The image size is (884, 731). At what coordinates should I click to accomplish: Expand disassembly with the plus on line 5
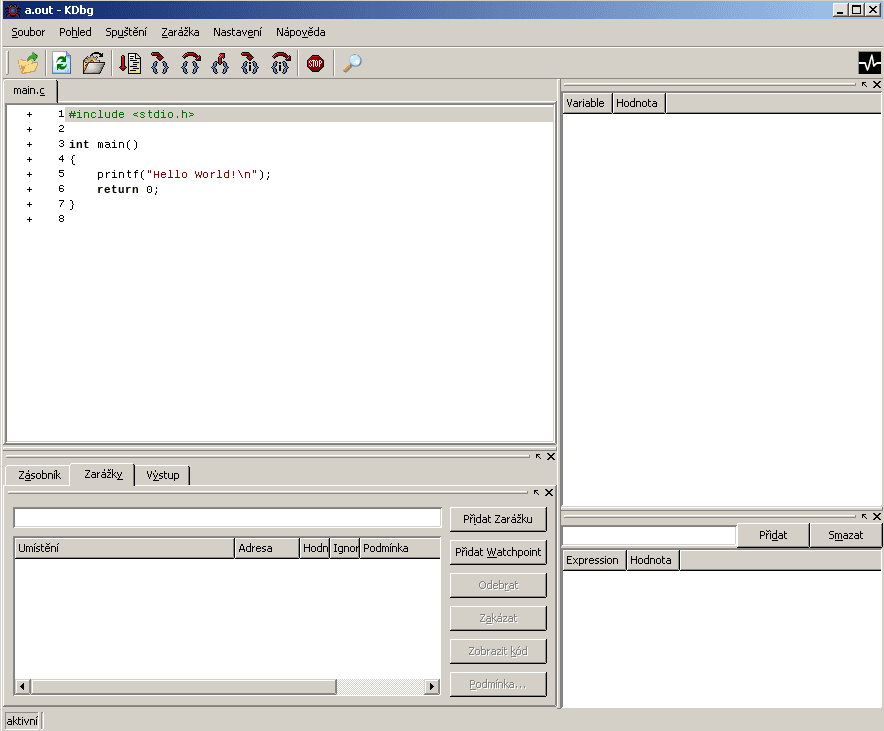click(x=29, y=174)
